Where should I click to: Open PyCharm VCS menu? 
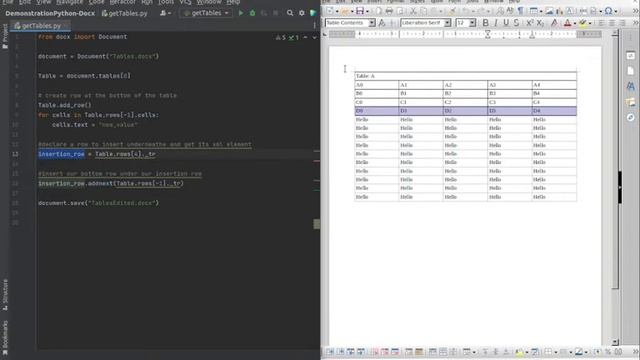(x=185, y=2)
